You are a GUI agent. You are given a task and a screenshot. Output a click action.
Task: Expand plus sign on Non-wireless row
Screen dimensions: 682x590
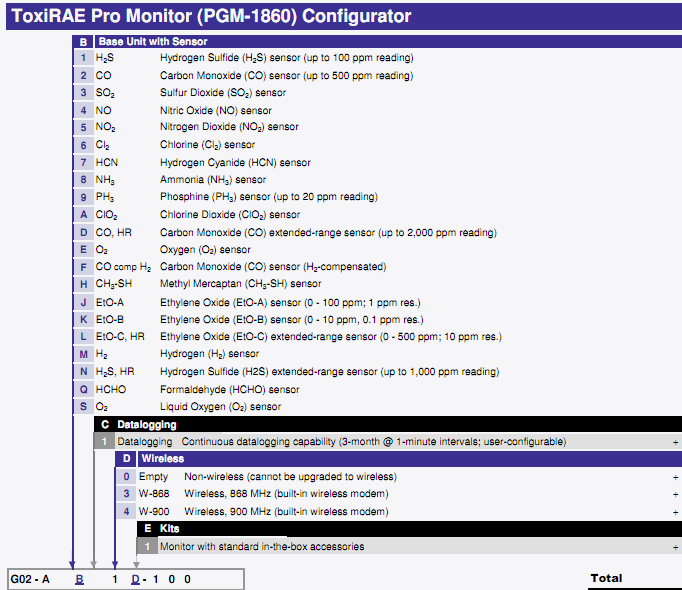pyautogui.click(x=675, y=477)
